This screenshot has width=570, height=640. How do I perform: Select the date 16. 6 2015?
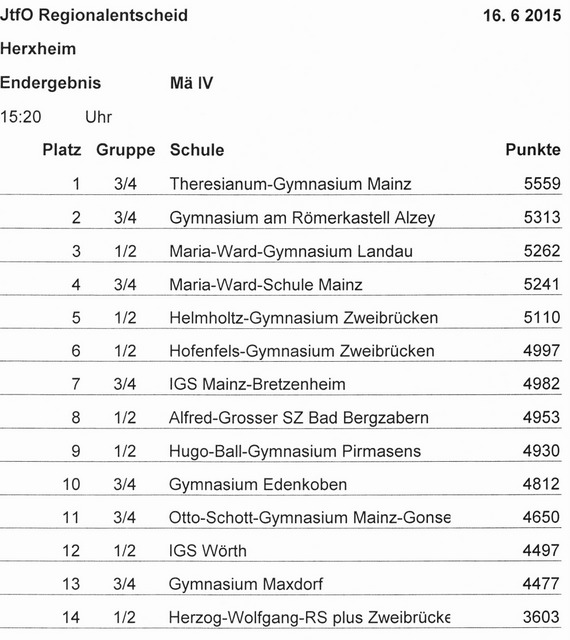pyautogui.click(x=522, y=16)
